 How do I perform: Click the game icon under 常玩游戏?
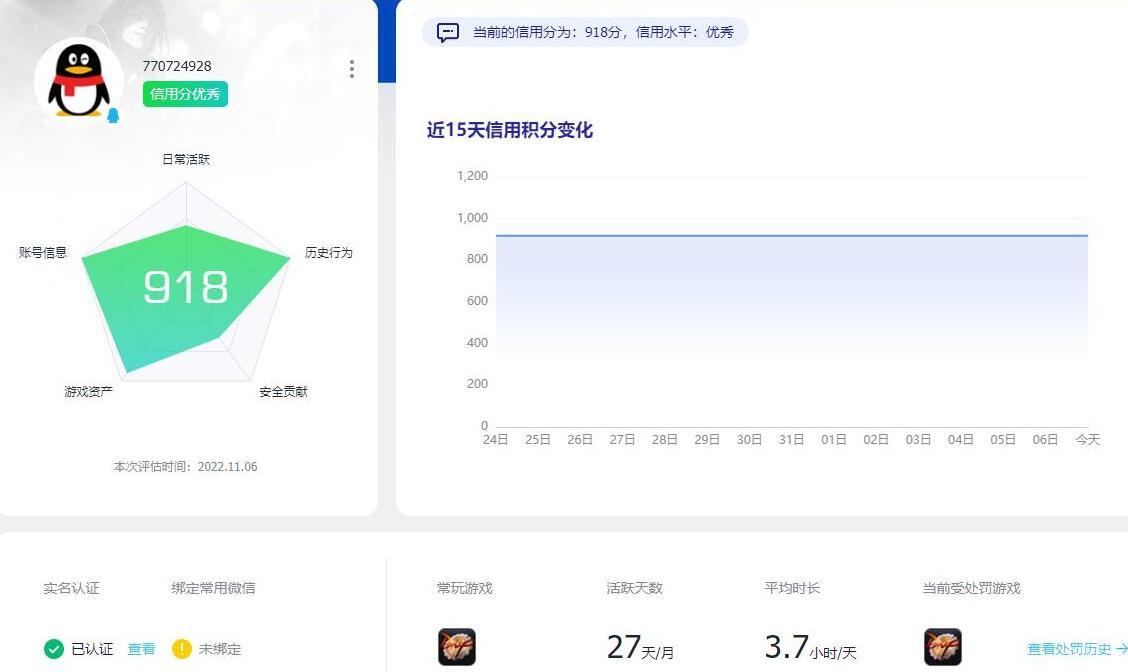(457, 647)
